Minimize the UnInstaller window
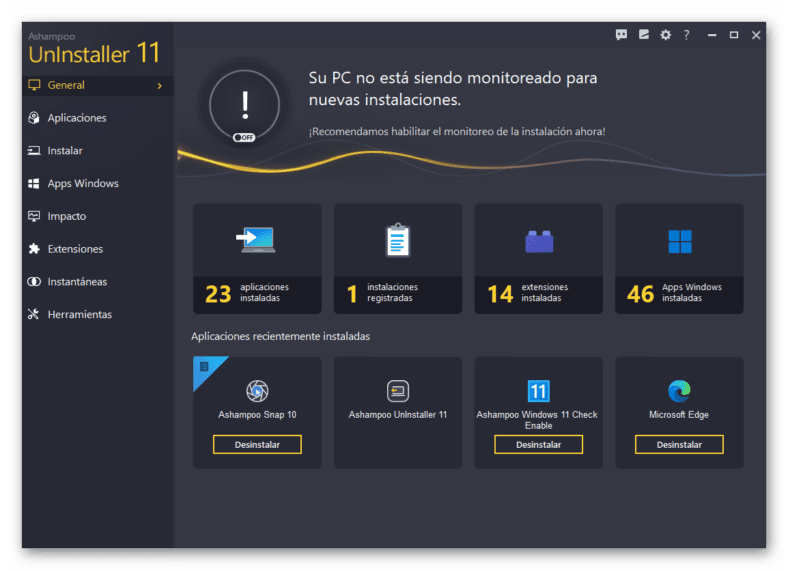Screen dimensions: 788x570 (x=712, y=35)
